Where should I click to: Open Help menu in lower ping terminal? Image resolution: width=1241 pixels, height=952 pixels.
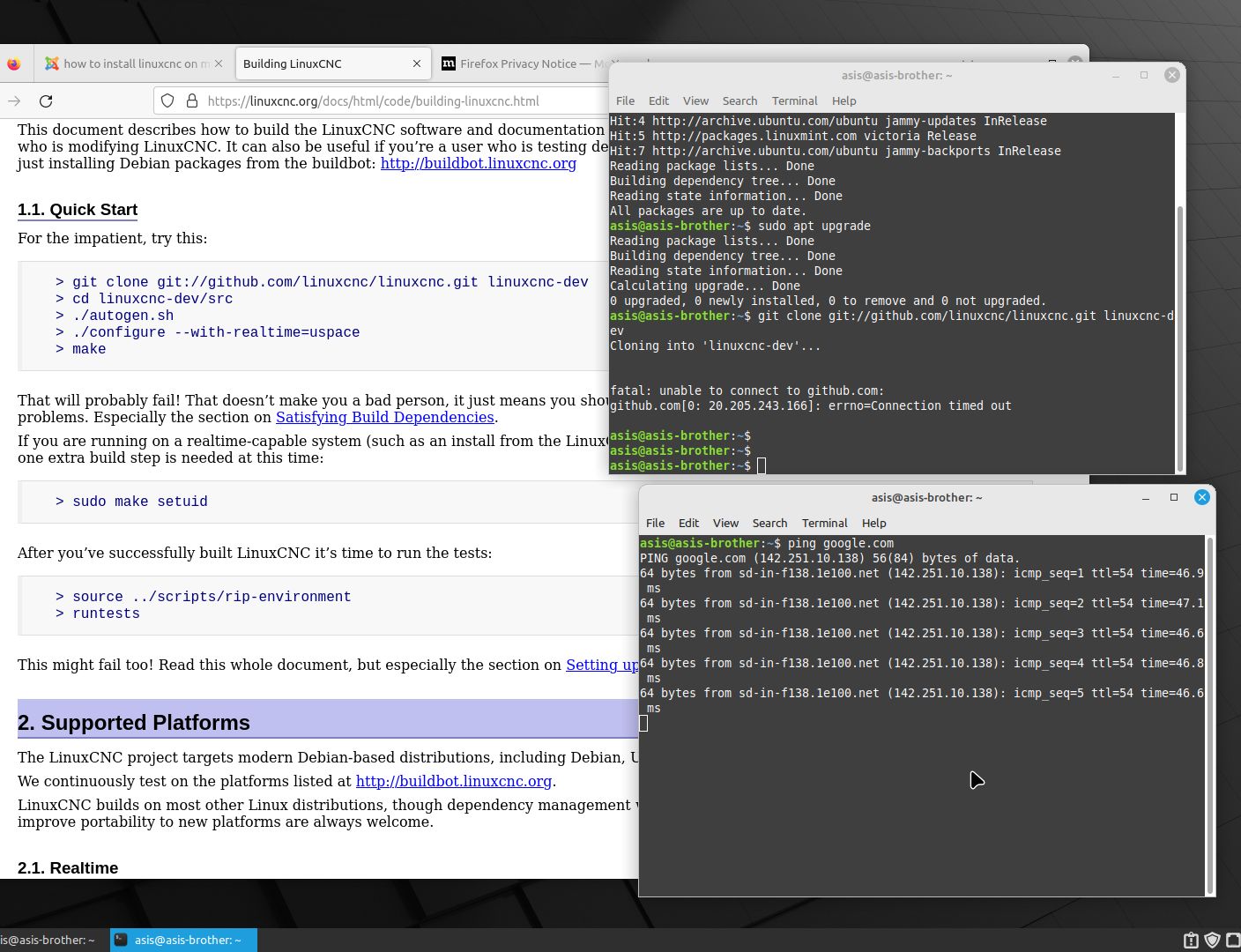[x=873, y=524]
